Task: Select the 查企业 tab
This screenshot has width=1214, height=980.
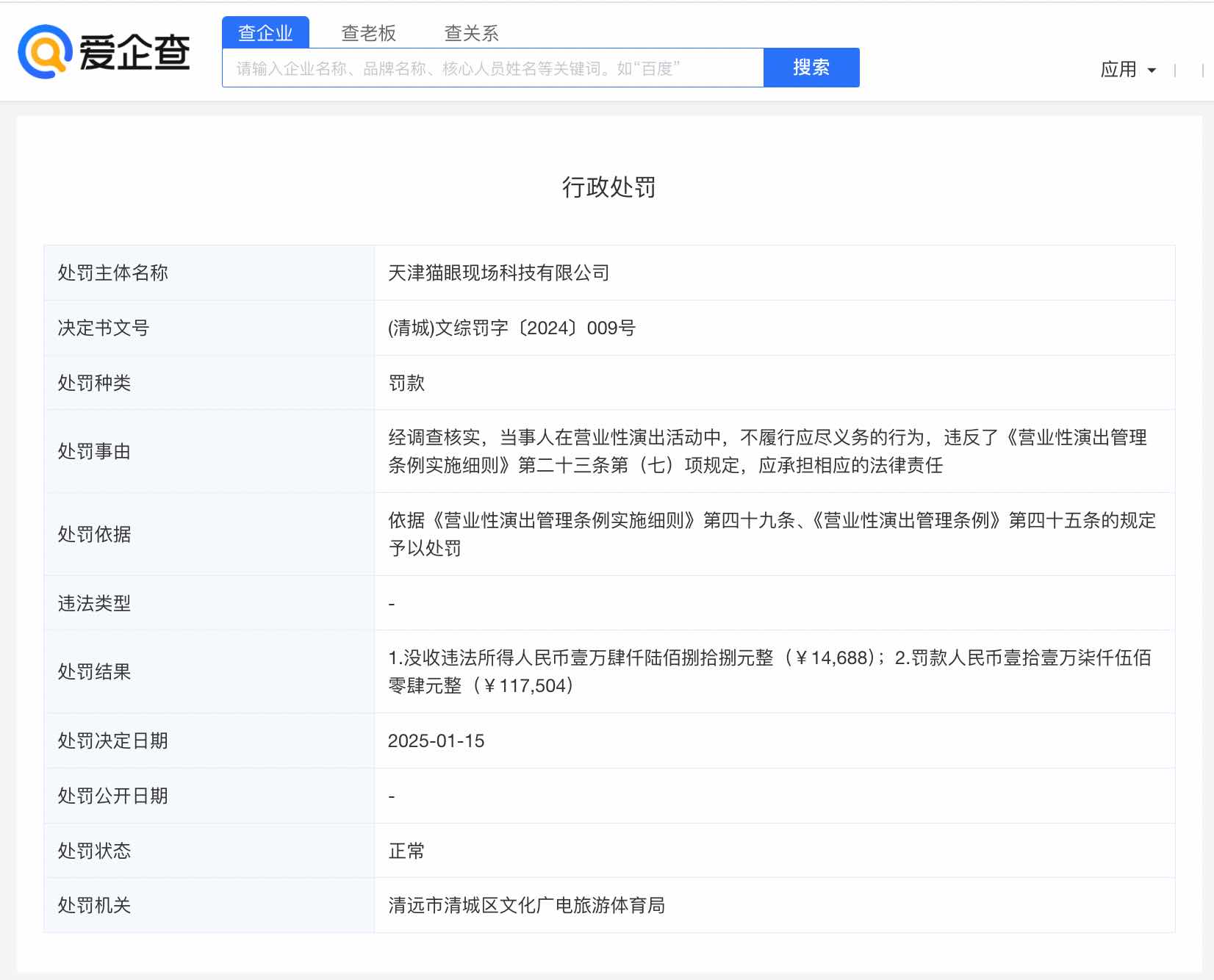Action: coord(265,33)
